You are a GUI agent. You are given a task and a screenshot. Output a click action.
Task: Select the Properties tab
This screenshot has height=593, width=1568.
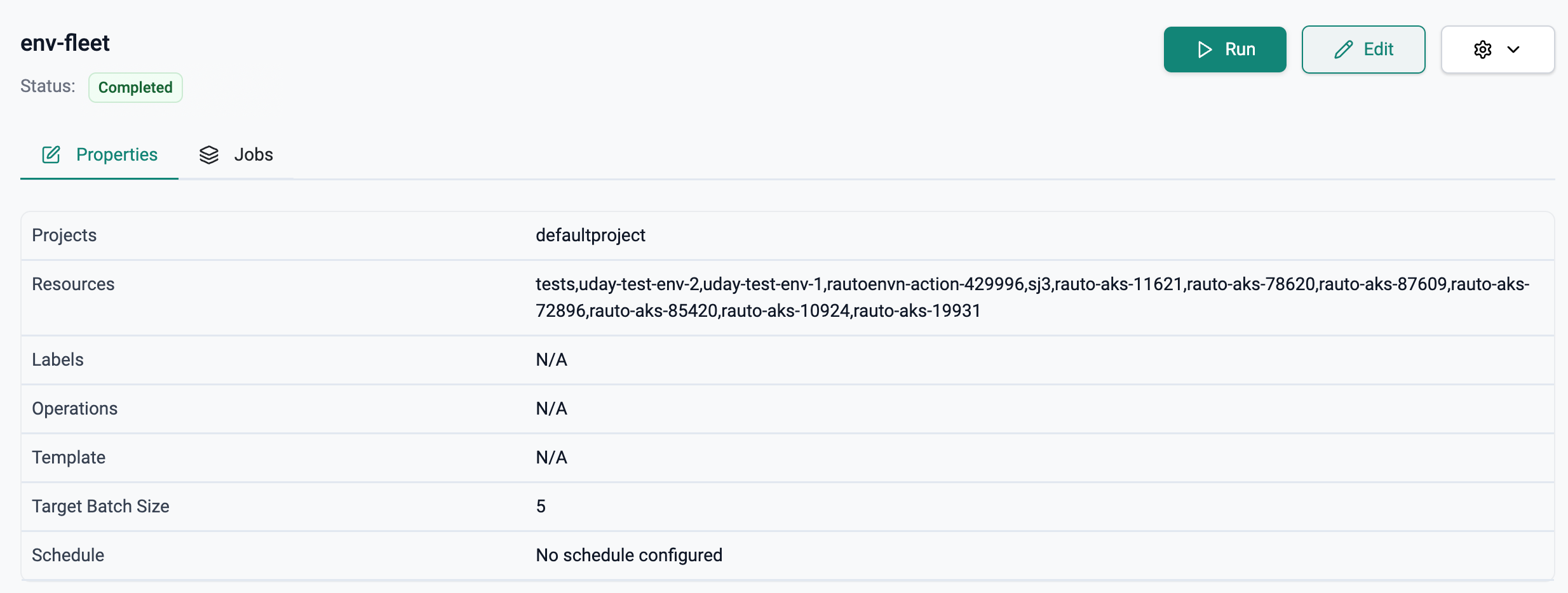tap(116, 154)
